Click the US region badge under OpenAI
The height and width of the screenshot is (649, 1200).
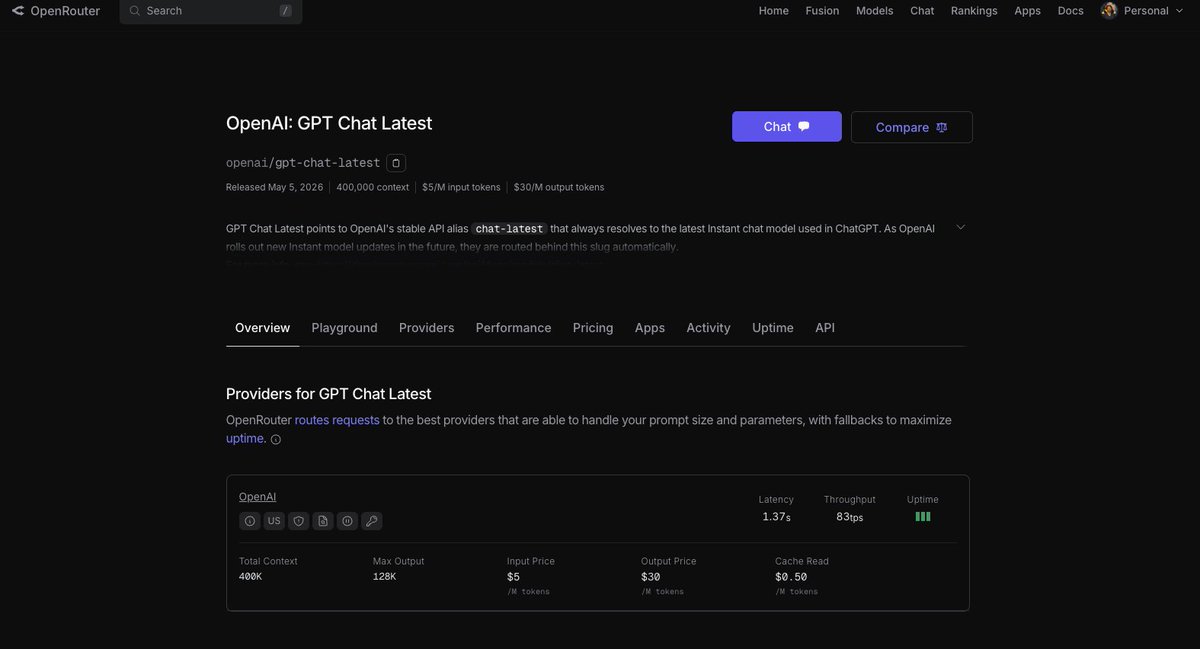[x=274, y=521]
